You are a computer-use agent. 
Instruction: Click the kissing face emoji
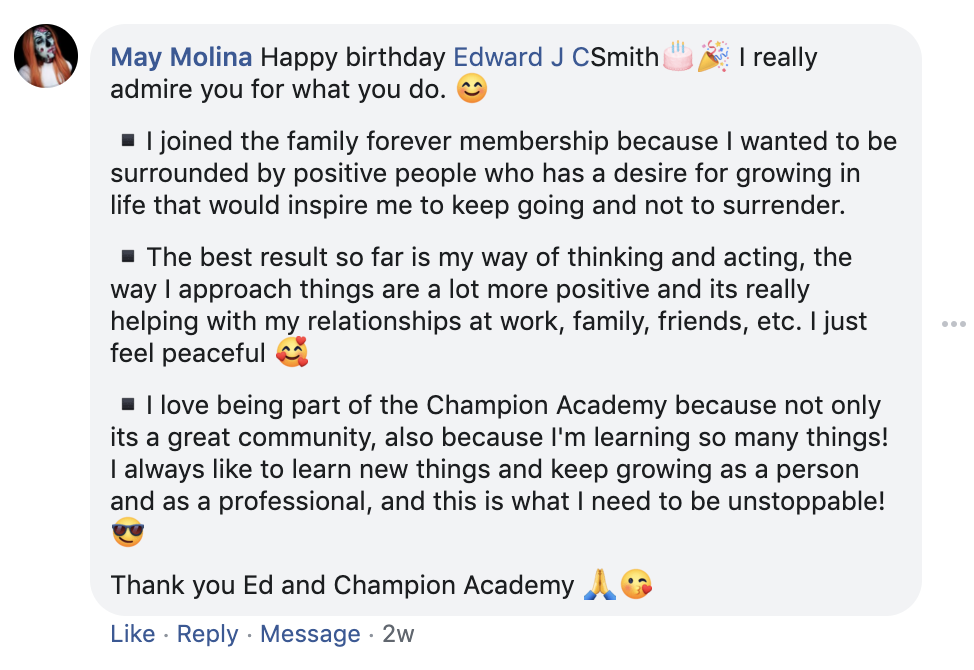click(636, 584)
